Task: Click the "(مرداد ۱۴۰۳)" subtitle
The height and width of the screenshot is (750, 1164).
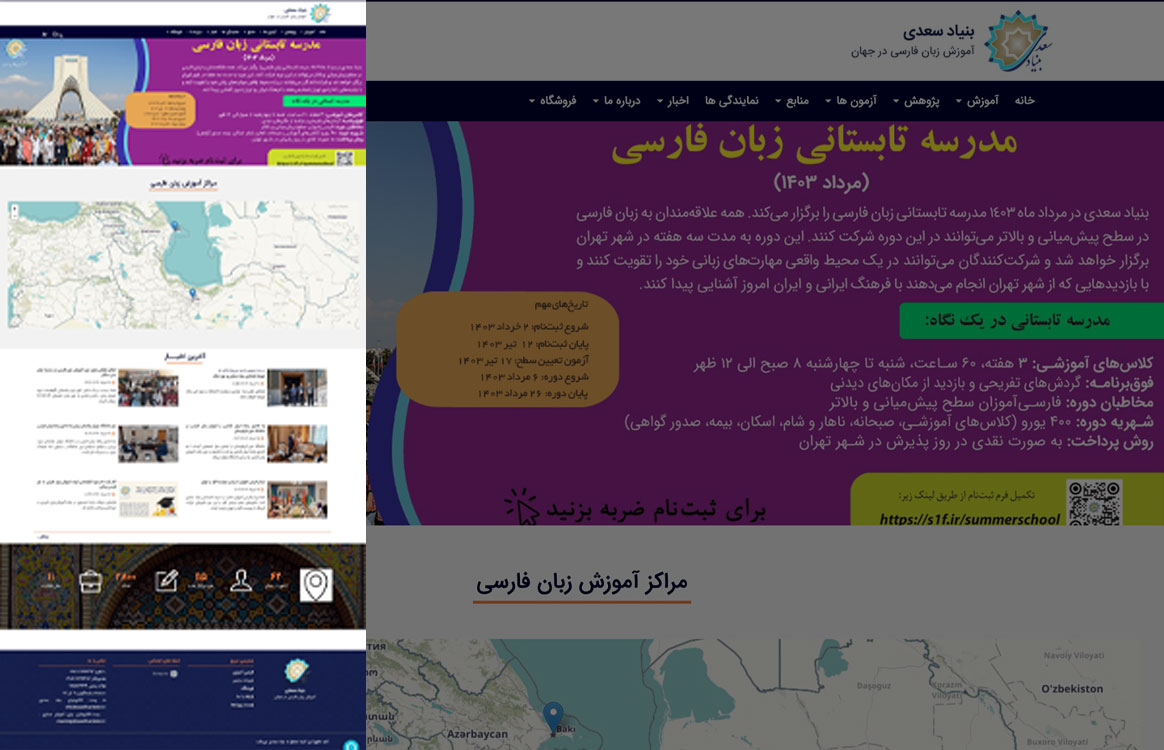Action: pyautogui.click(x=821, y=181)
